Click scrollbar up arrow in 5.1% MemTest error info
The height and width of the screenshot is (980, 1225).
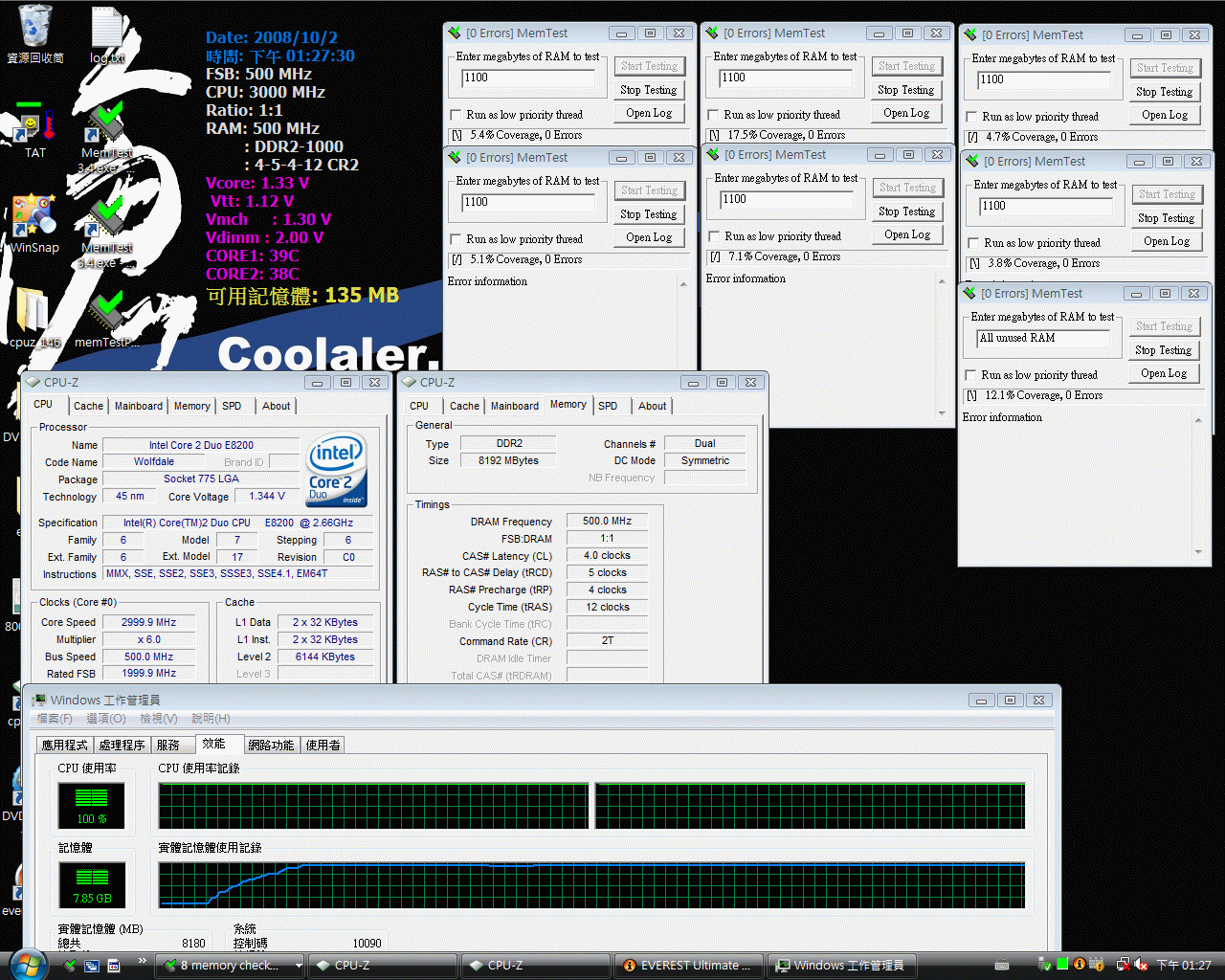[683, 284]
